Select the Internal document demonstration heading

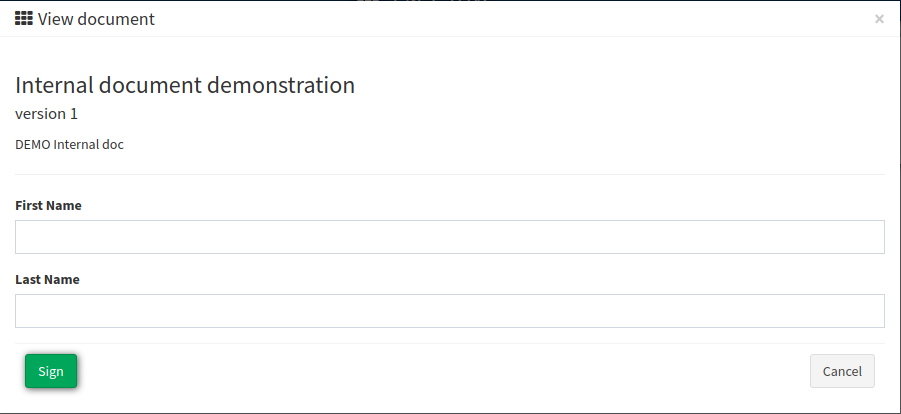[x=185, y=85]
